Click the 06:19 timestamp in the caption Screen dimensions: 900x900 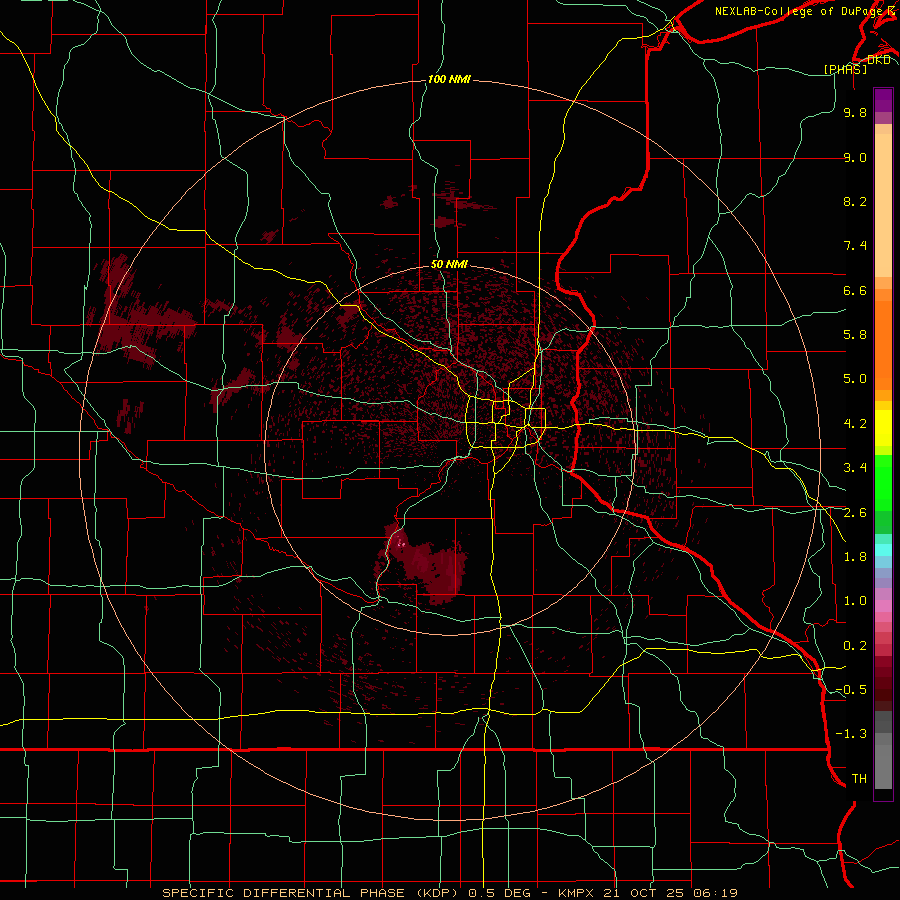715,893
